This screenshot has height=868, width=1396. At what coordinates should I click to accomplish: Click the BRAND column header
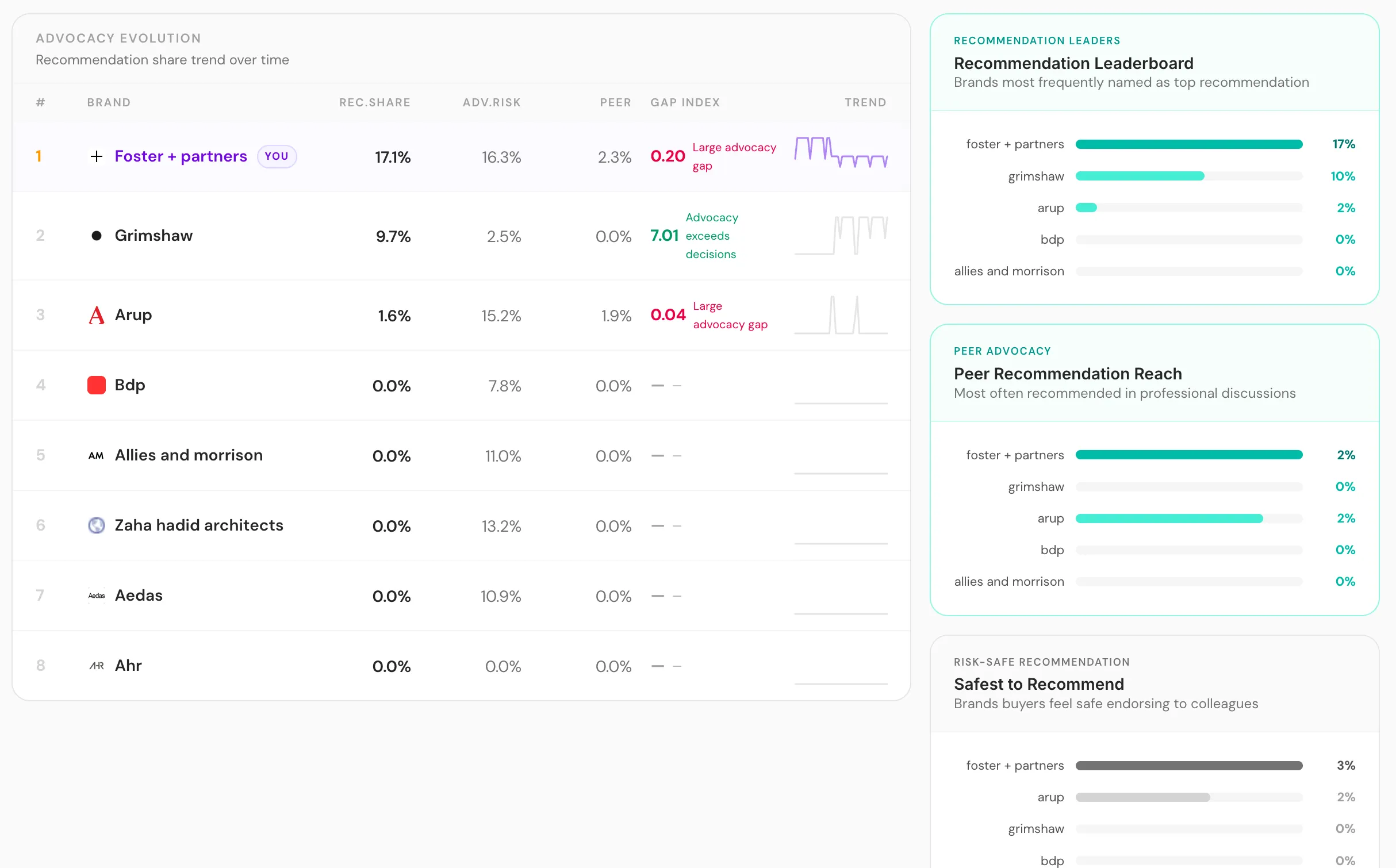(109, 102)
